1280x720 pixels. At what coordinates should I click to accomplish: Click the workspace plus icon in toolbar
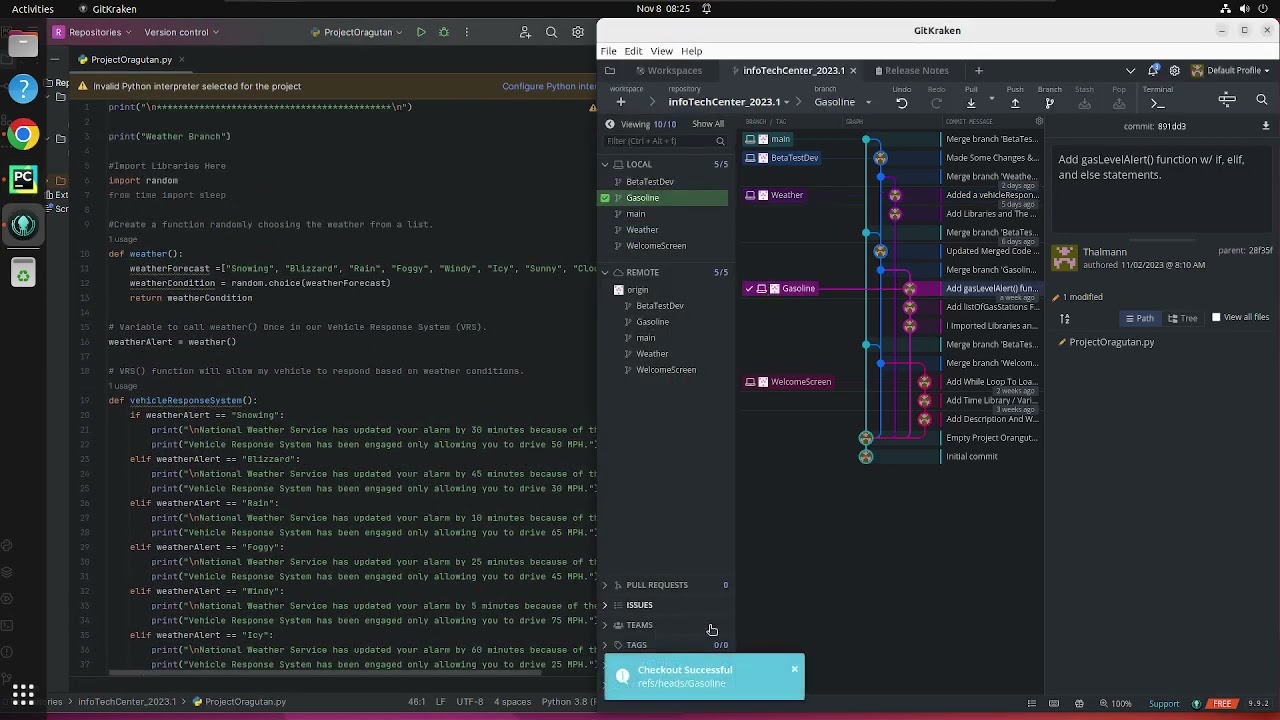(621, 102)
